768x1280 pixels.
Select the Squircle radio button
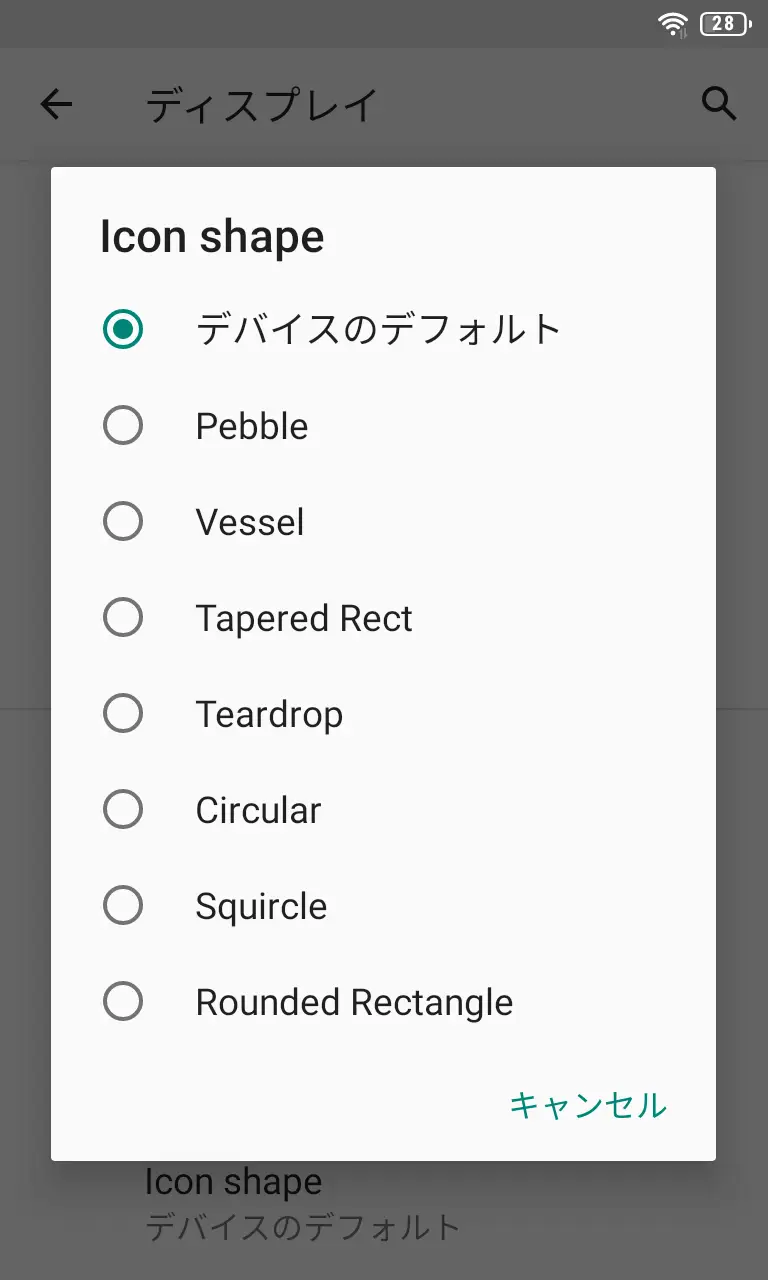pos(123,906)
